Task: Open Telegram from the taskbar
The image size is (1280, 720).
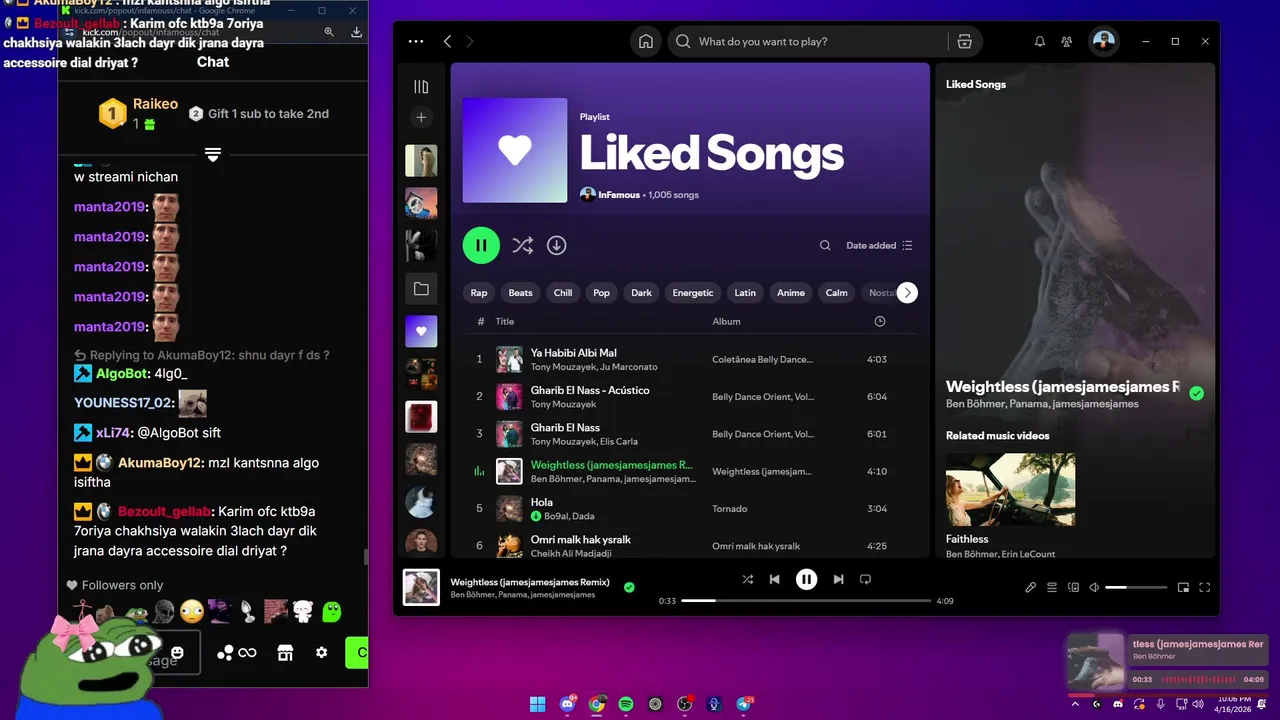Action: (x=745, y=704)
